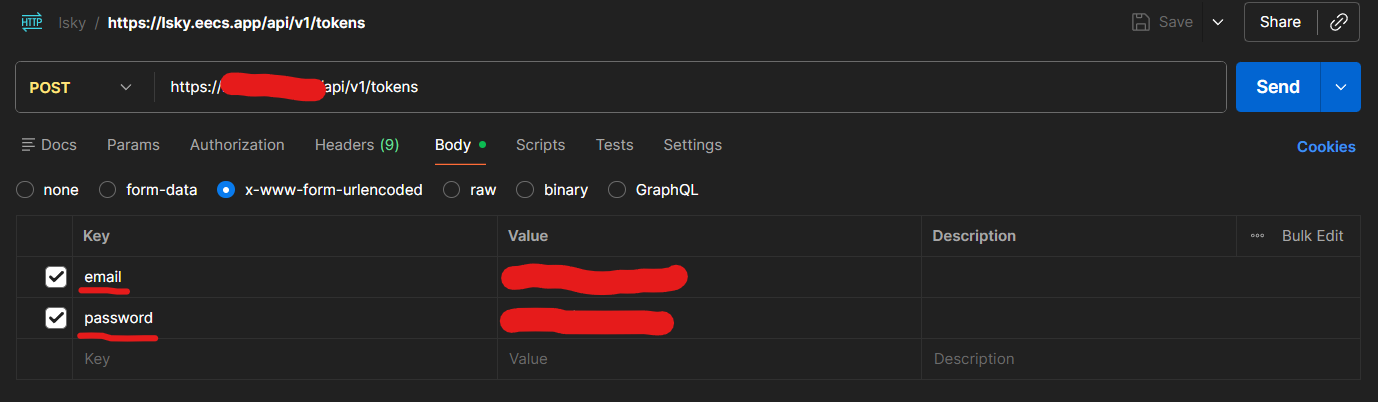Open the Authorization tab
Image resolution: width=1378 pixels, height=402 pixels.
click(237, 145)
